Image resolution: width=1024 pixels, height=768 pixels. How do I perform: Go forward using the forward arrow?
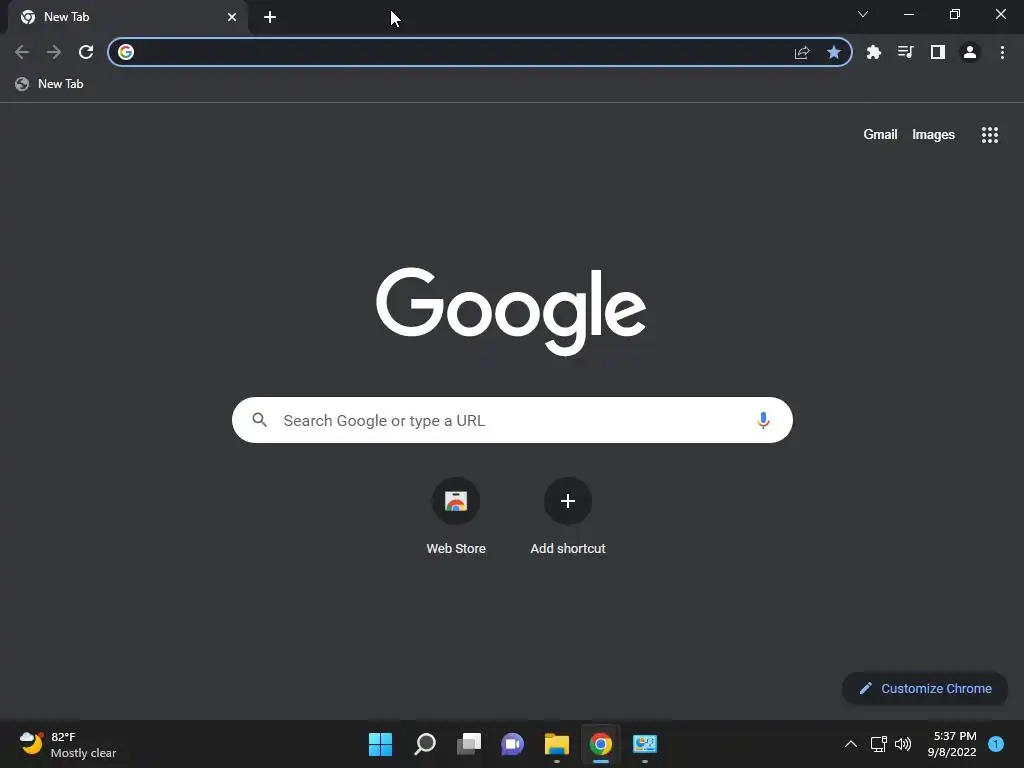tap(54, 52)
